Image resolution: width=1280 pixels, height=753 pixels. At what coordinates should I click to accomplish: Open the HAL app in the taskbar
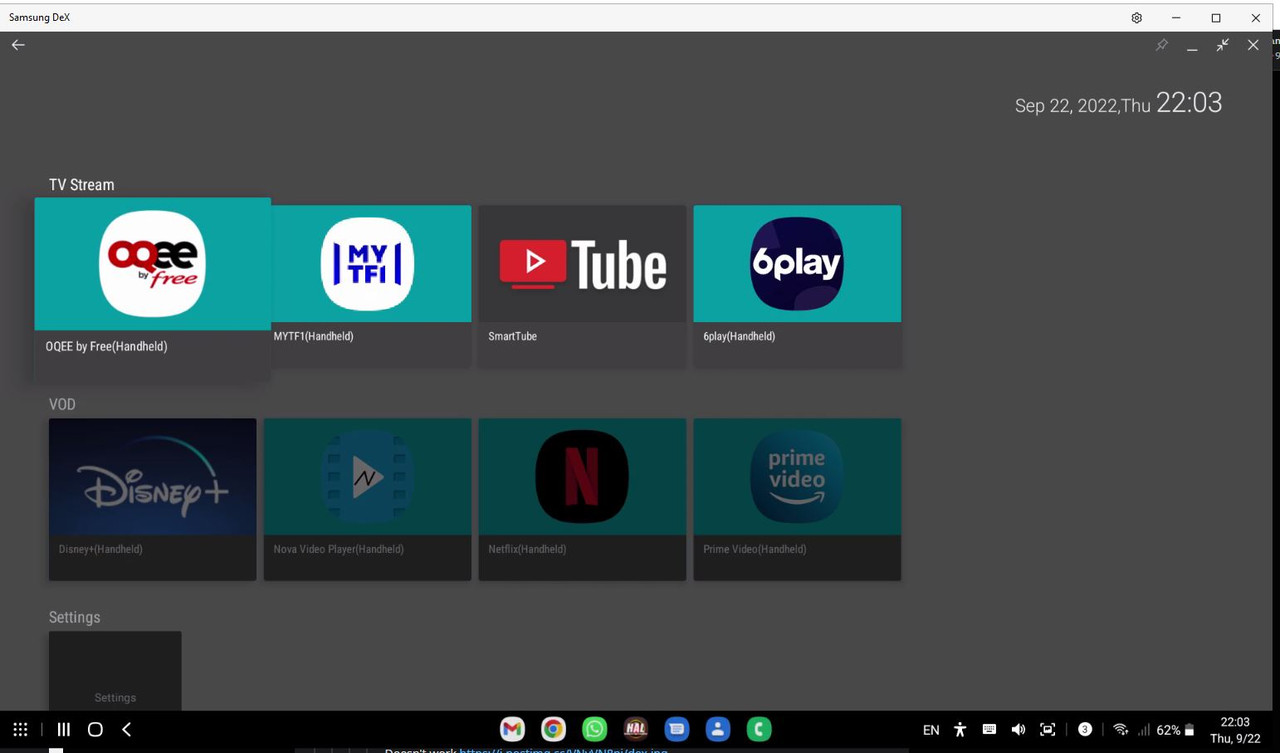coord(635,729)
